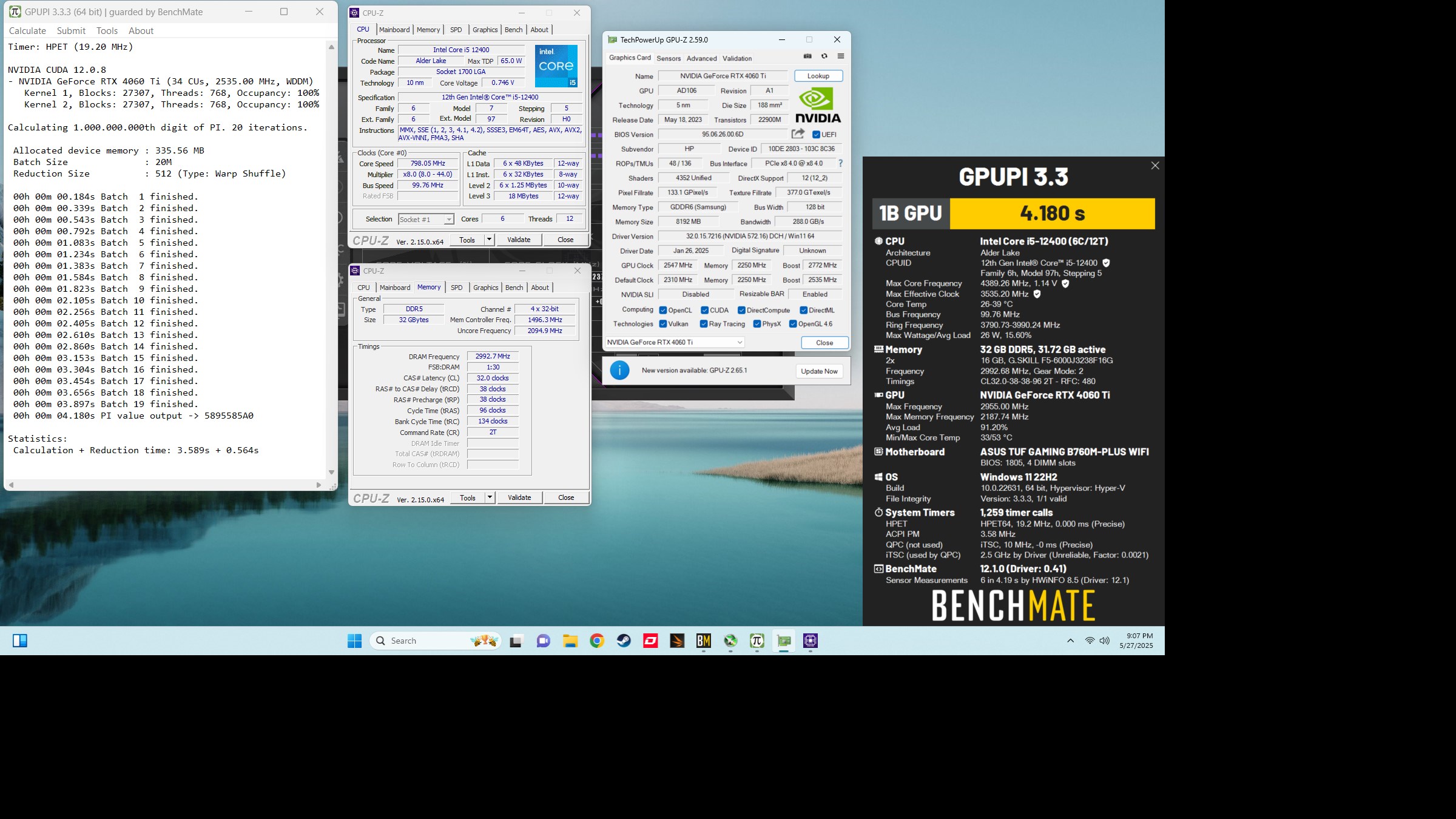The width and height of the screenshot is (1456, 819).
Task: Open Task View from the taskbar
Action: (516, 641)
